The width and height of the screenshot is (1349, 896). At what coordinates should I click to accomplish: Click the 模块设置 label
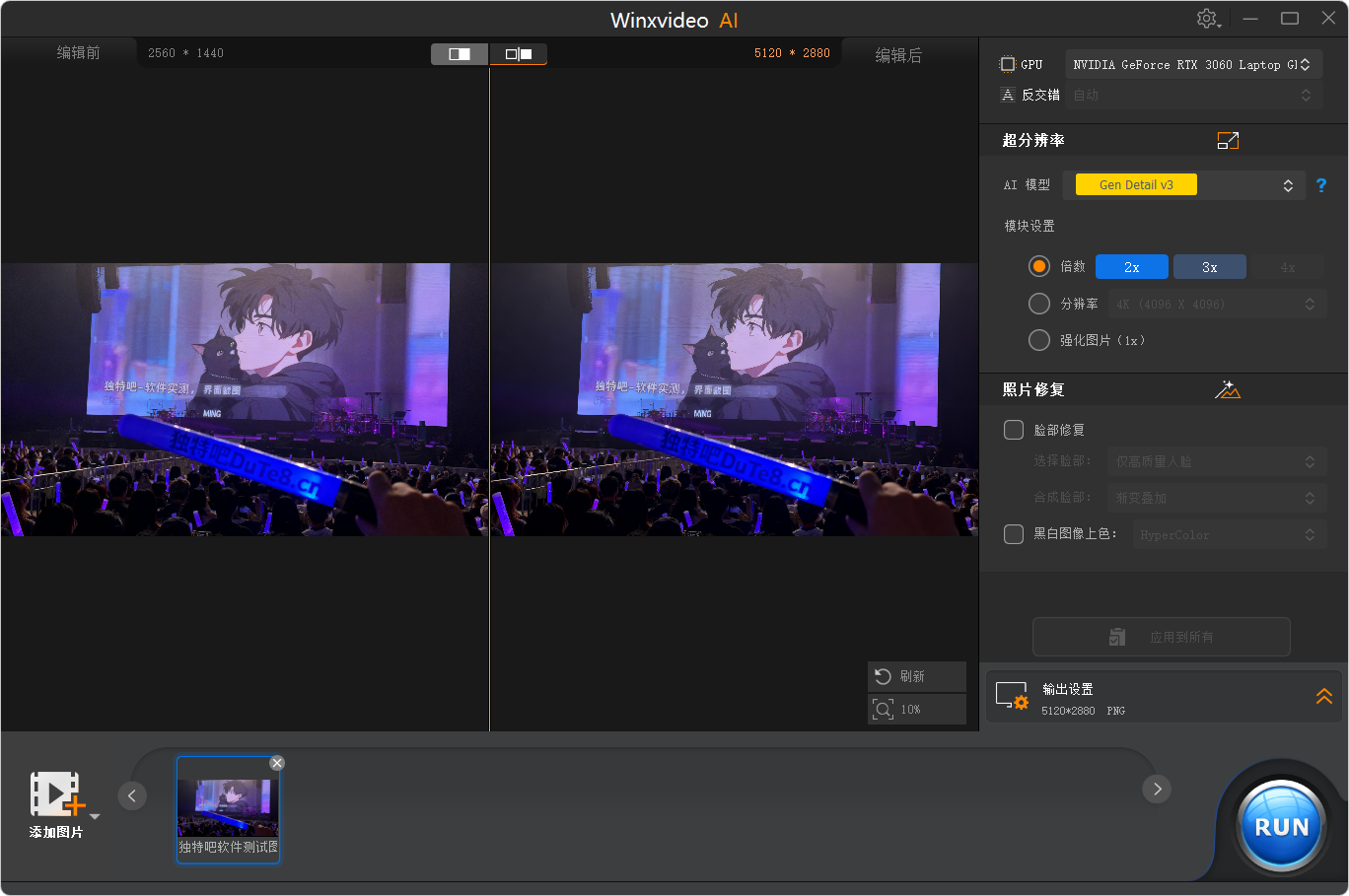[1029, 226]
